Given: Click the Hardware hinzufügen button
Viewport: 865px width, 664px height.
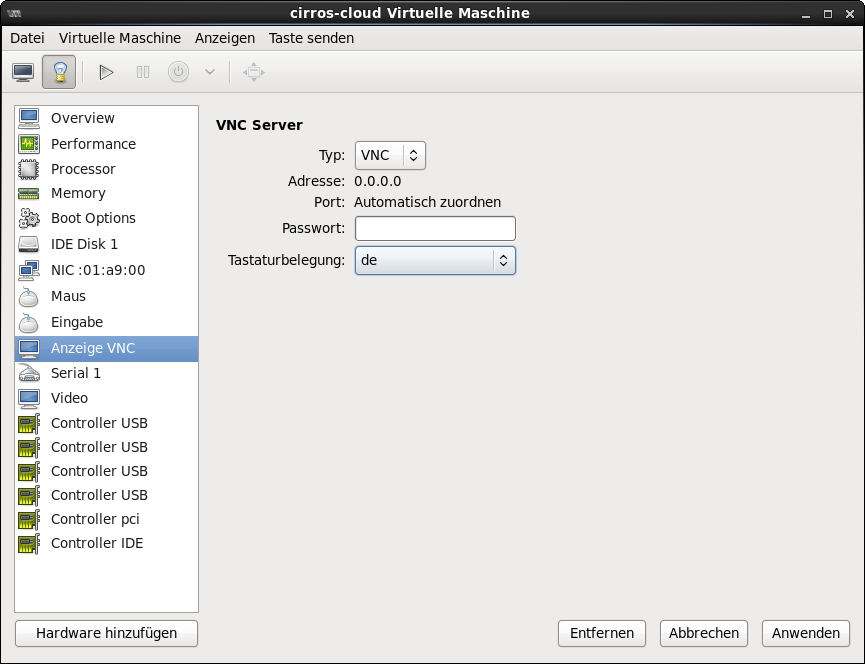Looking at the screenshot, I should click(x=106, y=633).
